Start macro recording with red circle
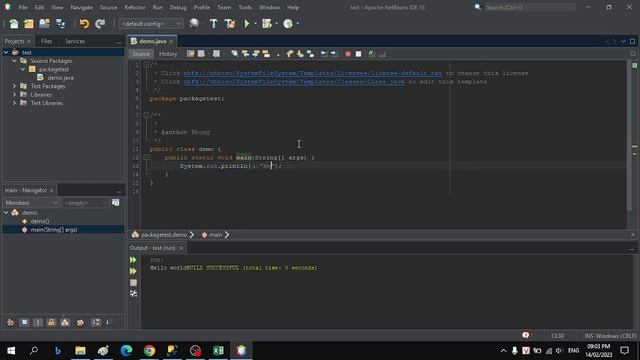Image resolution: width=640 pixels, height=360 pixels. [x=348, y=54]
